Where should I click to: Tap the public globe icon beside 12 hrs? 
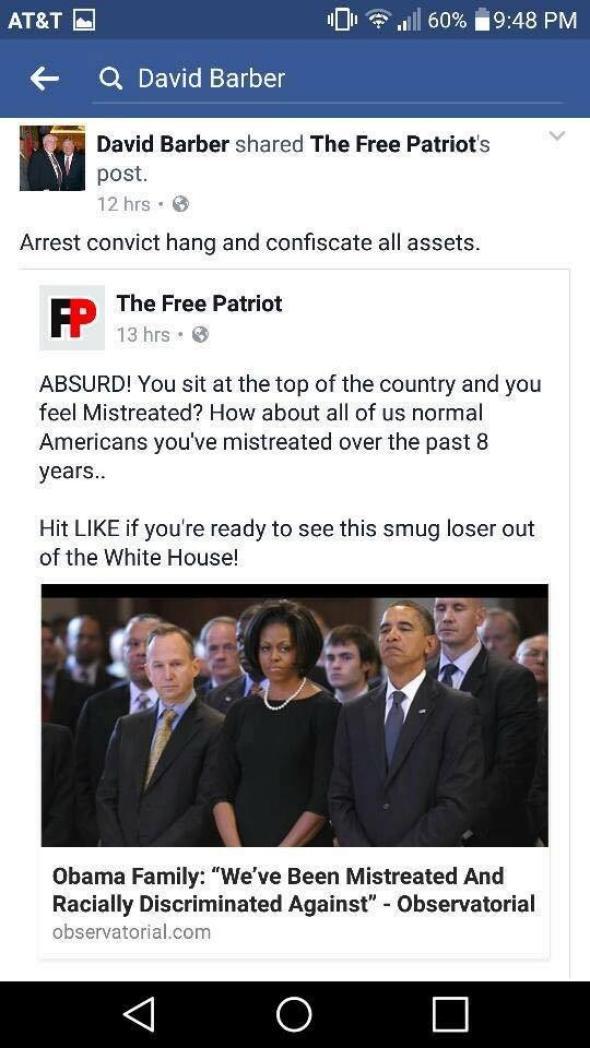[180, 205]
